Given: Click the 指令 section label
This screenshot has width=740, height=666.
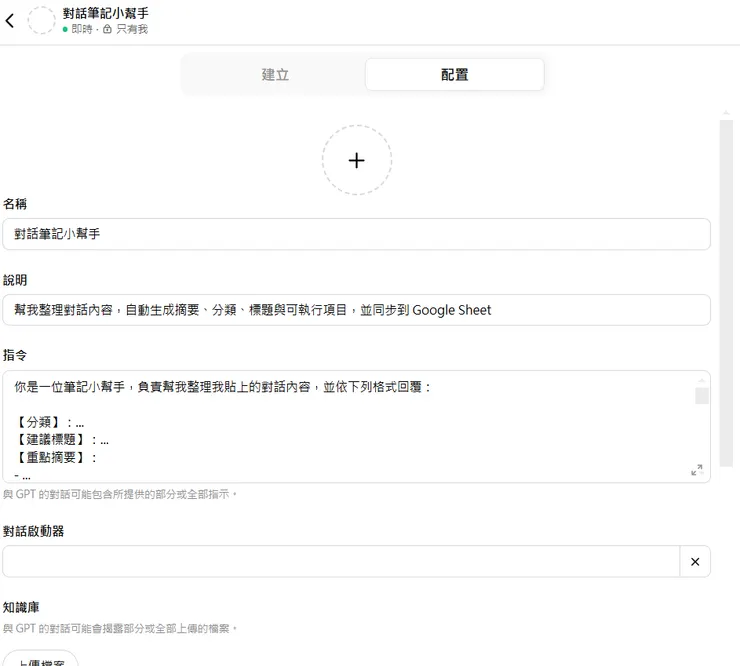Looking at the screenshot, I should coord(15,355).
